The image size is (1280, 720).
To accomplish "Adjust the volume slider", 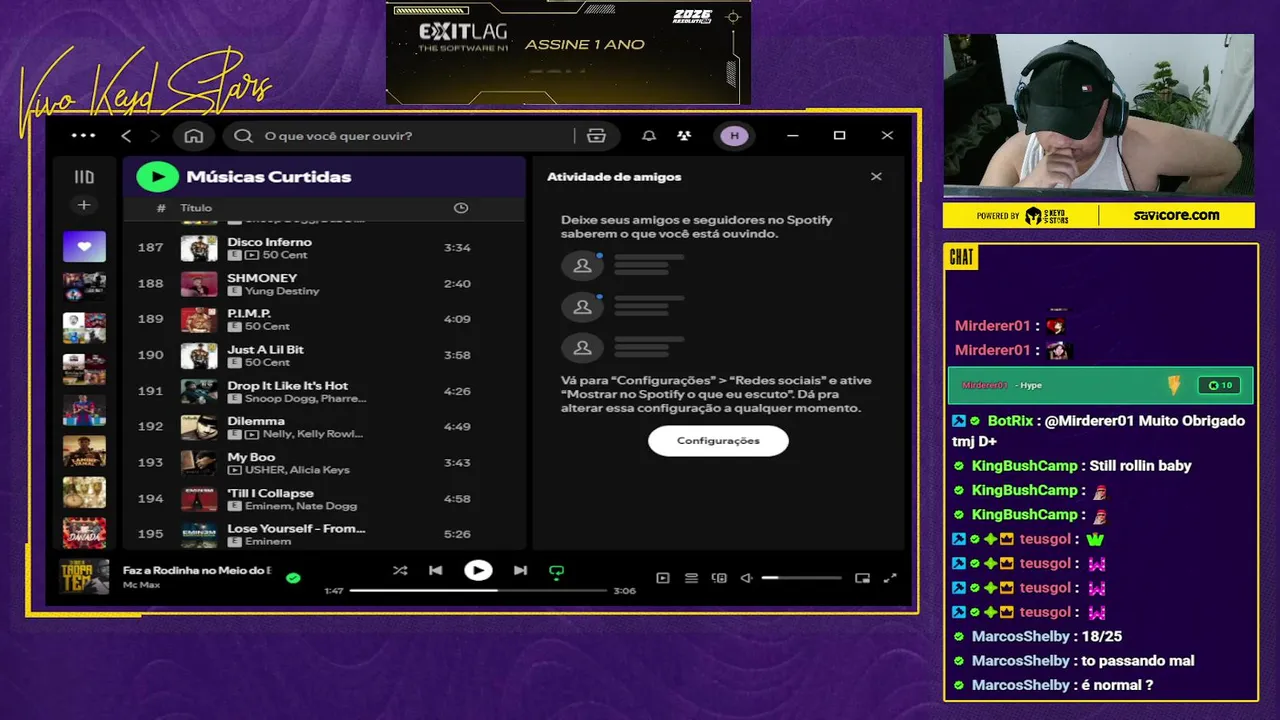I will pyautogui.click(x=801, y=578).
